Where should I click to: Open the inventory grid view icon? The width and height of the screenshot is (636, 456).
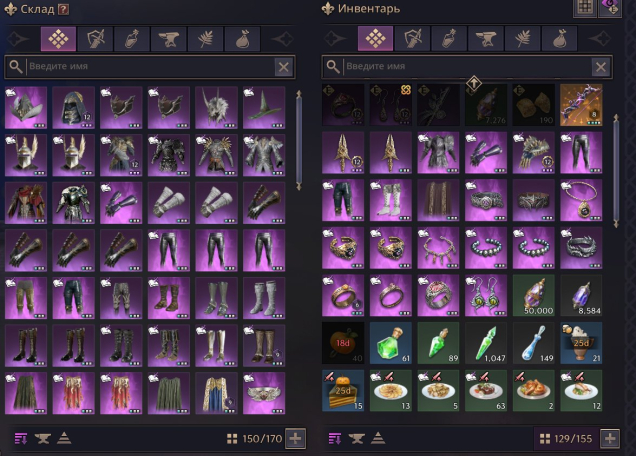point(584,8)
